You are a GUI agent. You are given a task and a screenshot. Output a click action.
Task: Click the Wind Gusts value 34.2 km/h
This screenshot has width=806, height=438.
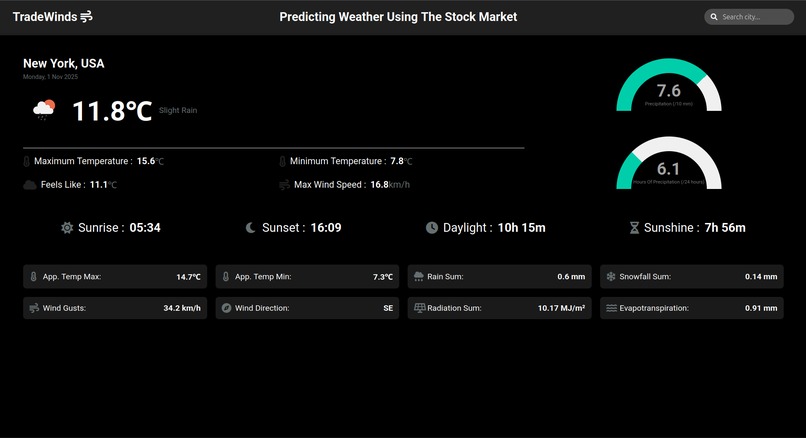tap(182, 308)
